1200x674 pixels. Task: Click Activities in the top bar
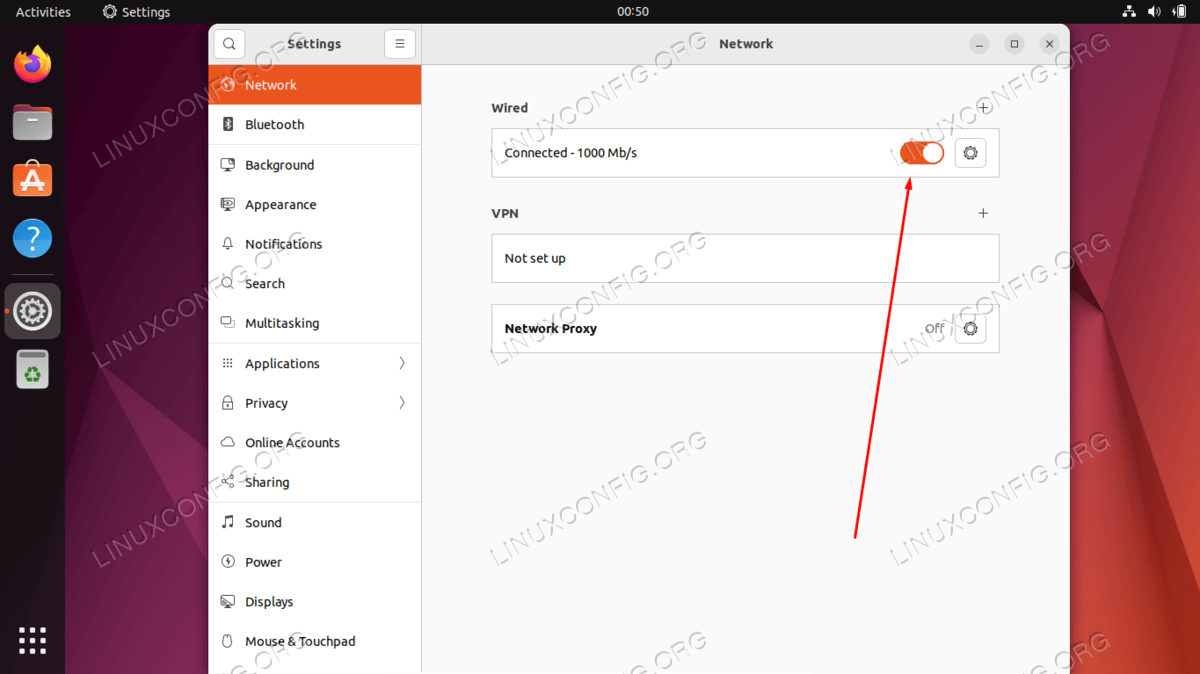43,12
